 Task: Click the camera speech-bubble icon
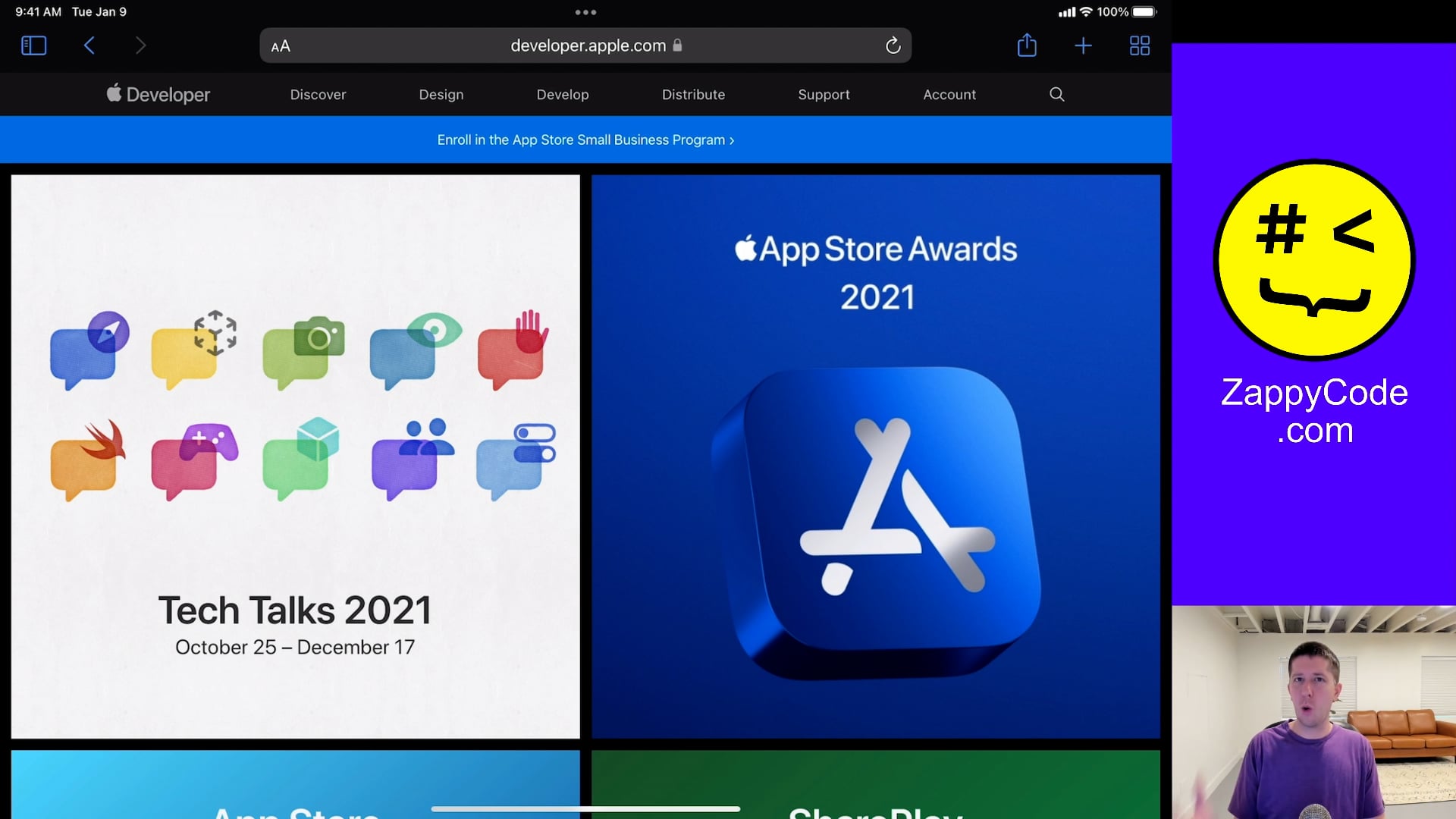coord(303,352)
